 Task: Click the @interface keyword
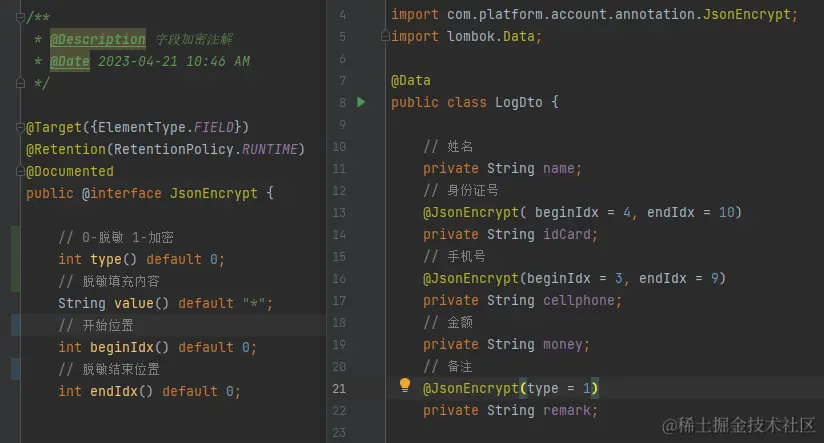121,193
